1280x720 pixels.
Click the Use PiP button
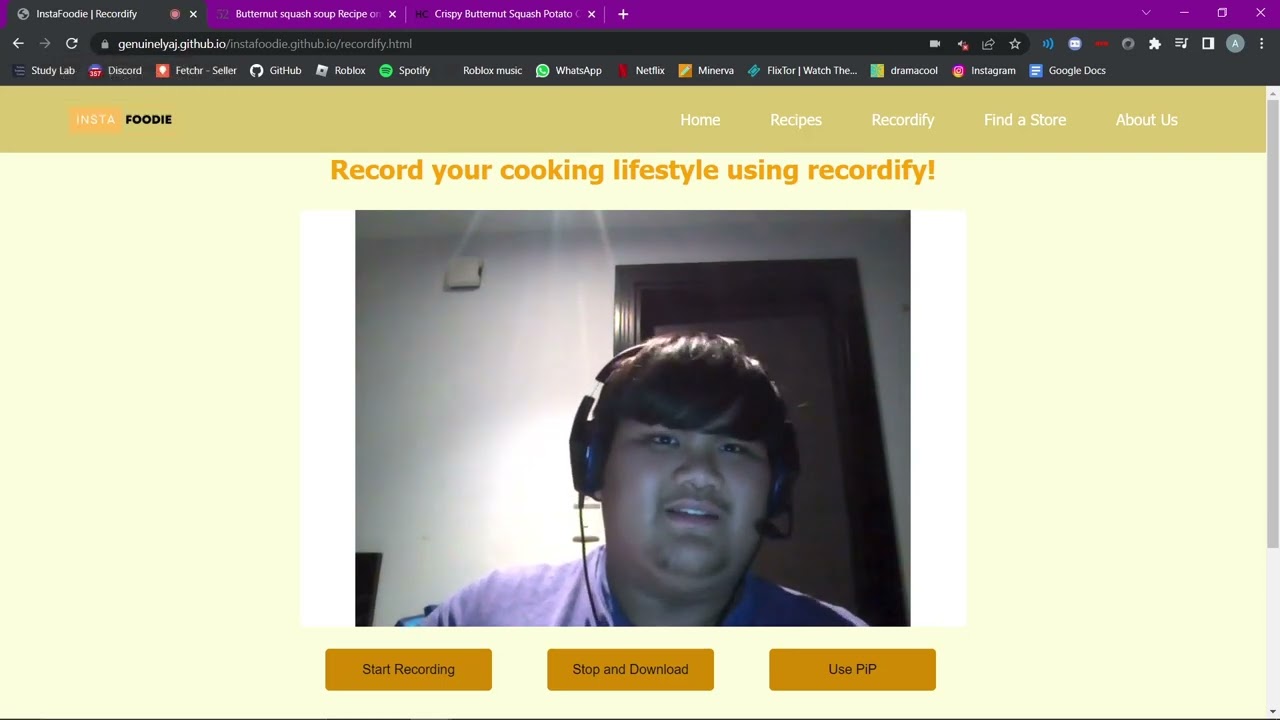[x=852, y=669]
